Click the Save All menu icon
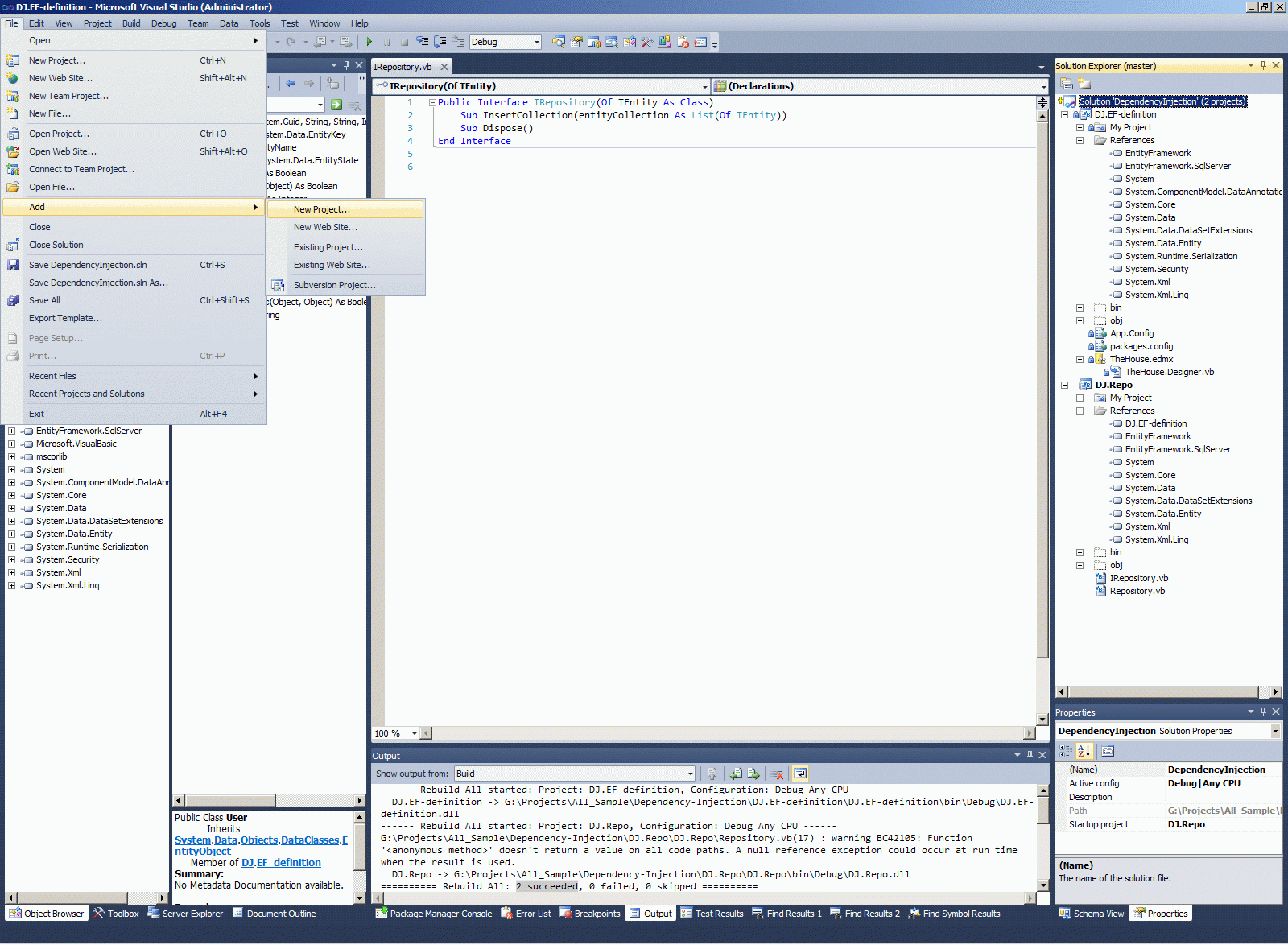 tap(13, 300)
